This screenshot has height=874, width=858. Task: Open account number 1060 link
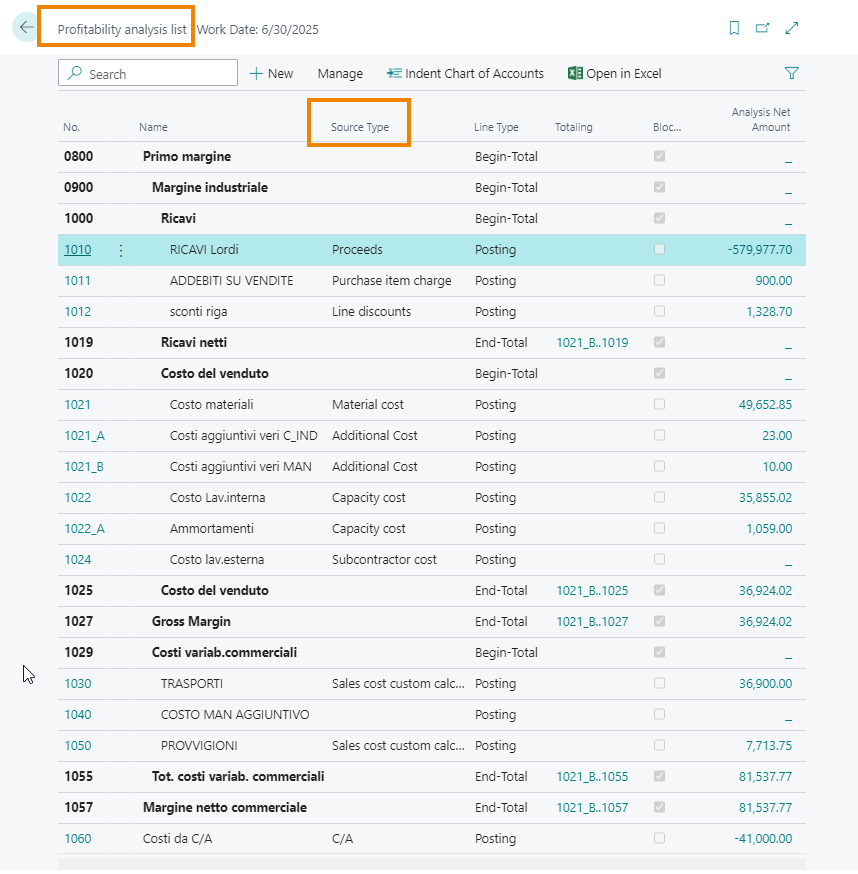pos(77,838)
